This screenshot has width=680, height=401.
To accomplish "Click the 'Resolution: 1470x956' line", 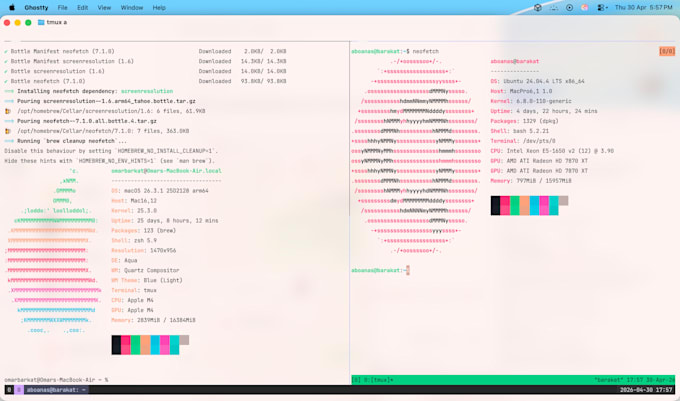I will click(144, 251).
